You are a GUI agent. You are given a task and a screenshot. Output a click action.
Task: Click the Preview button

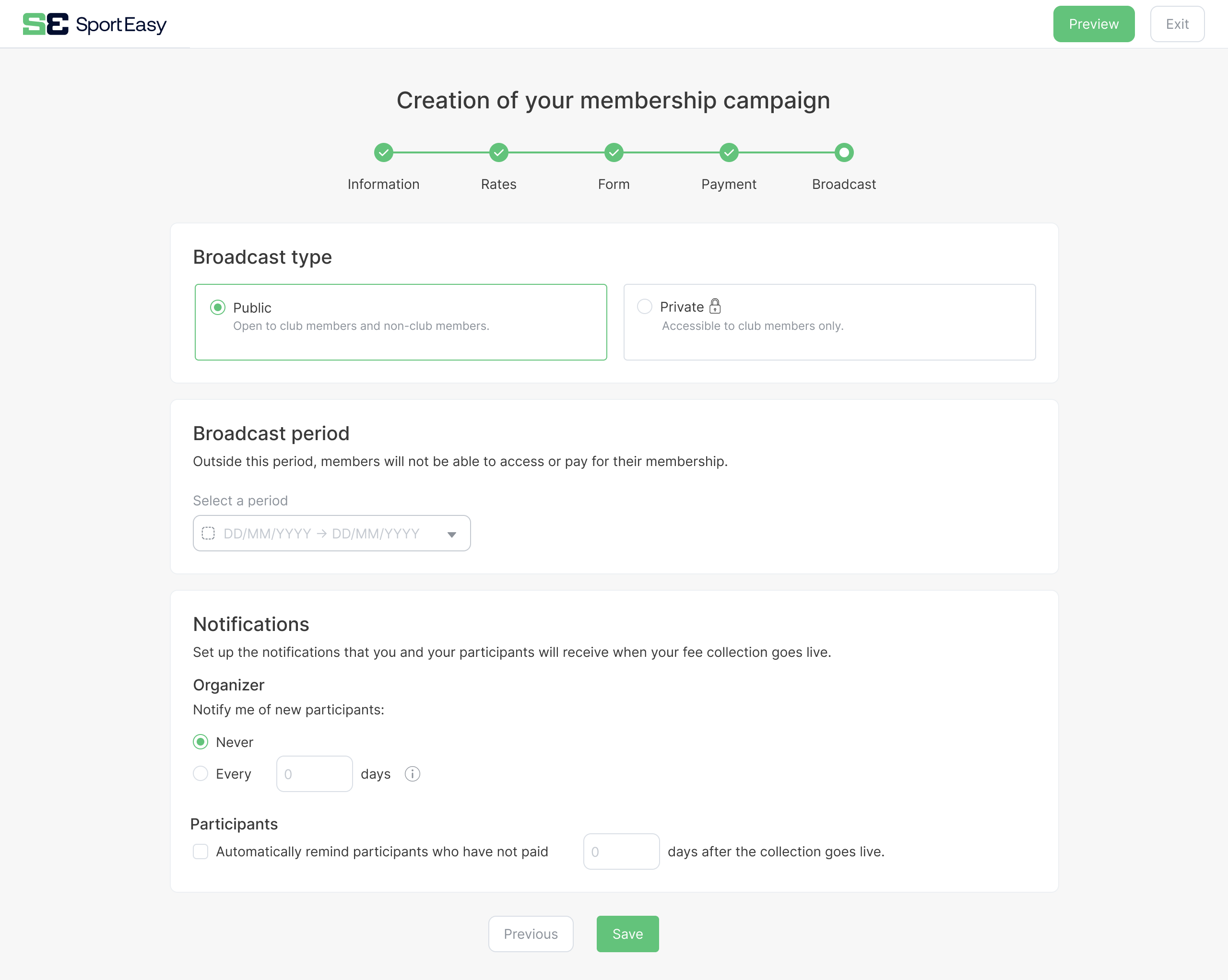pos(1093,24)
